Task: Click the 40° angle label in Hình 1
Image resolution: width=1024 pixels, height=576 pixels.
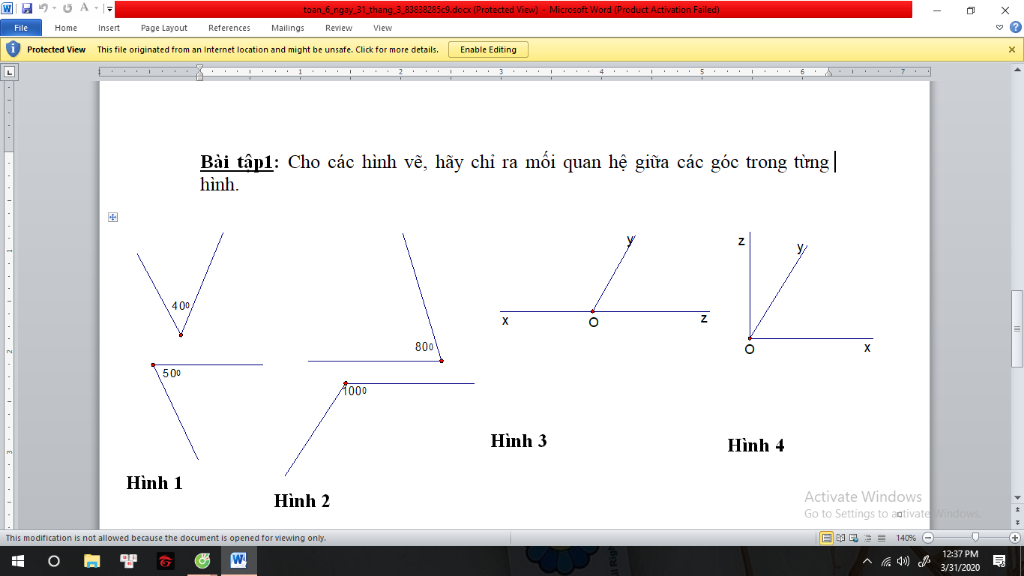Action: (x=180, y=306)
